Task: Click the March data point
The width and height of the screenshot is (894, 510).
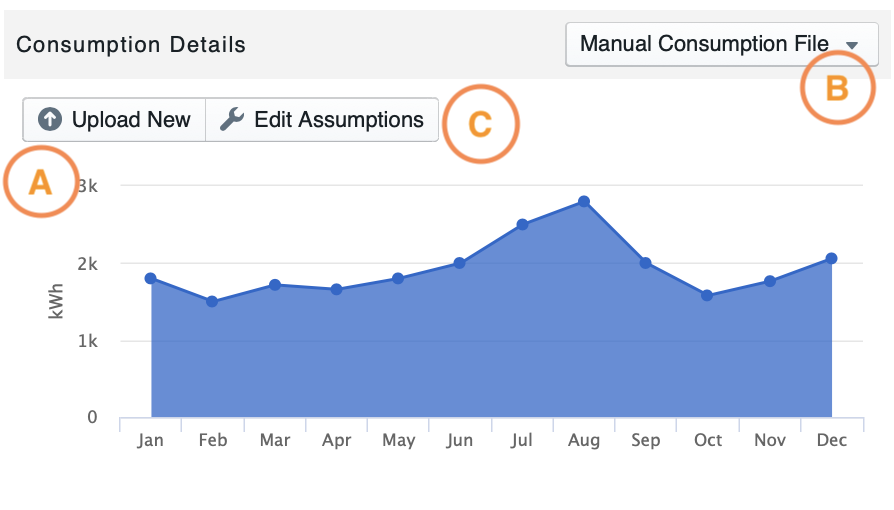Action: [274, 285]
